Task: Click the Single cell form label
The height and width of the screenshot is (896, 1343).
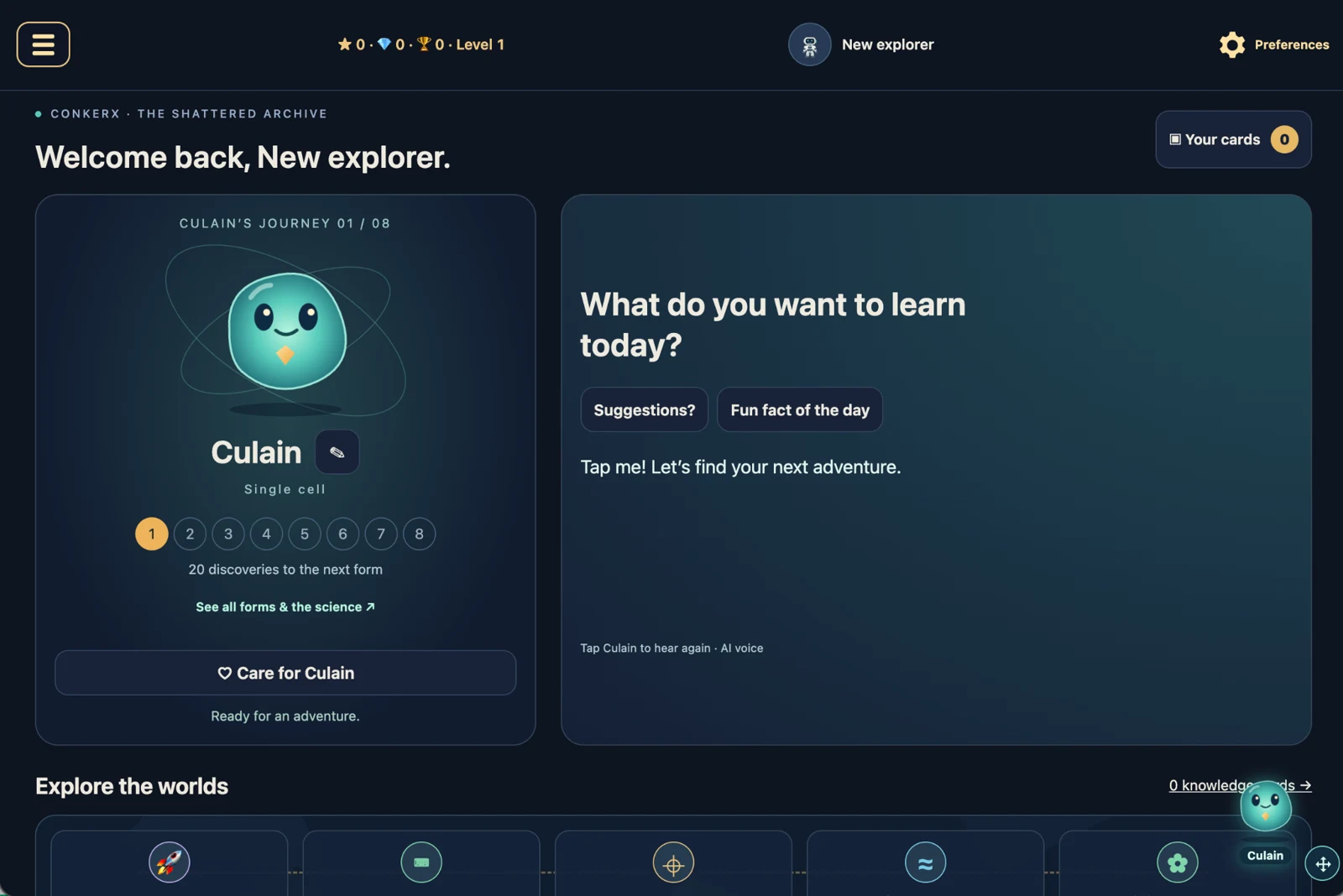Action: (x=285, y=489)
